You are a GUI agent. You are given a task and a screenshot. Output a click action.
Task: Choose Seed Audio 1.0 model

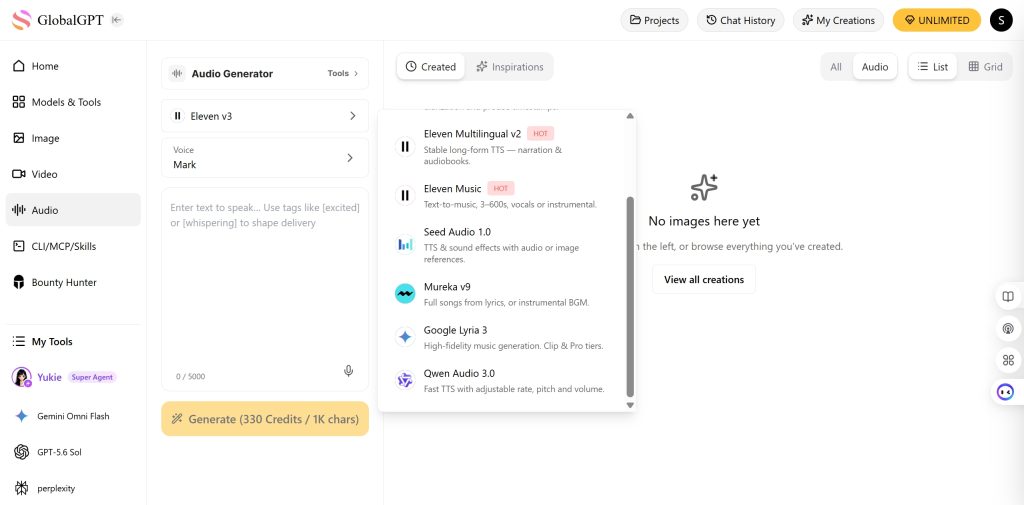502,245
